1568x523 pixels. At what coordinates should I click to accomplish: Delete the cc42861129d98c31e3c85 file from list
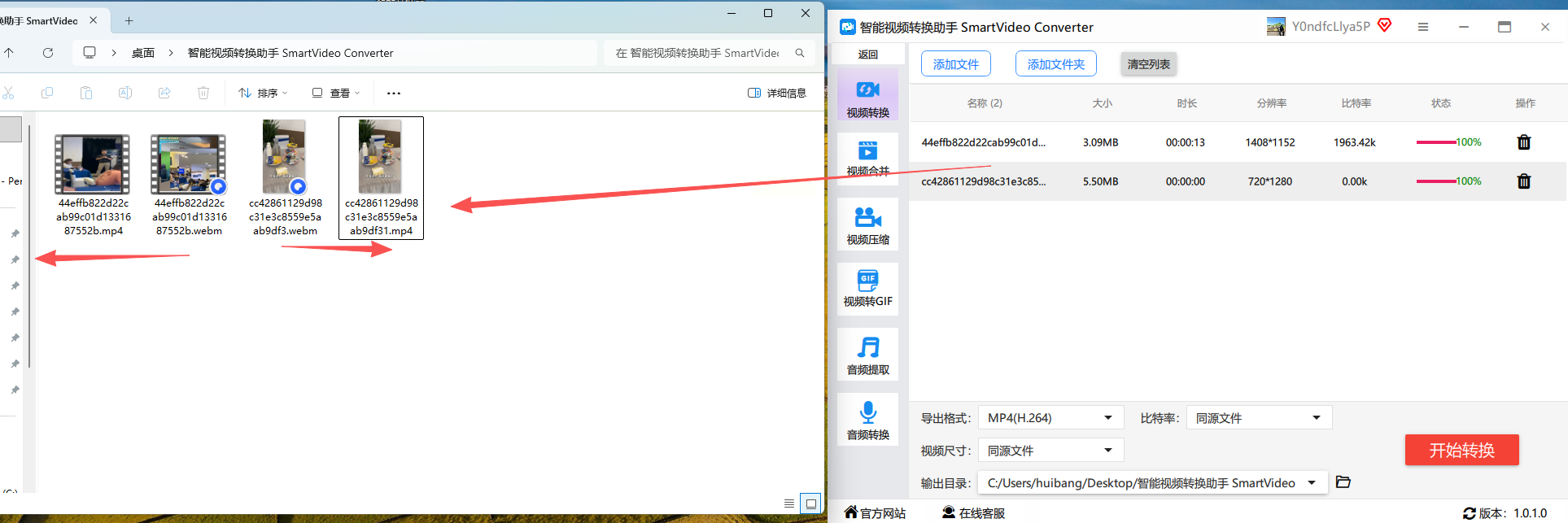1524,181
